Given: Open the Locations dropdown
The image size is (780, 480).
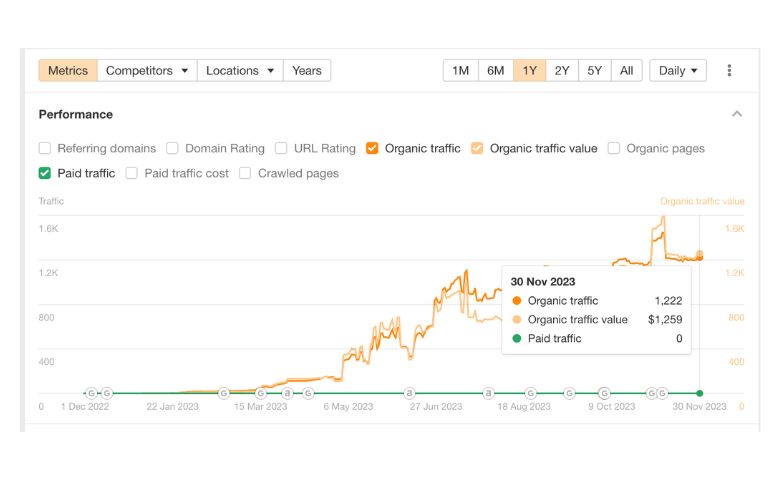Looking at the screenshot, I should pyautogui.click(x=240, y=71).
